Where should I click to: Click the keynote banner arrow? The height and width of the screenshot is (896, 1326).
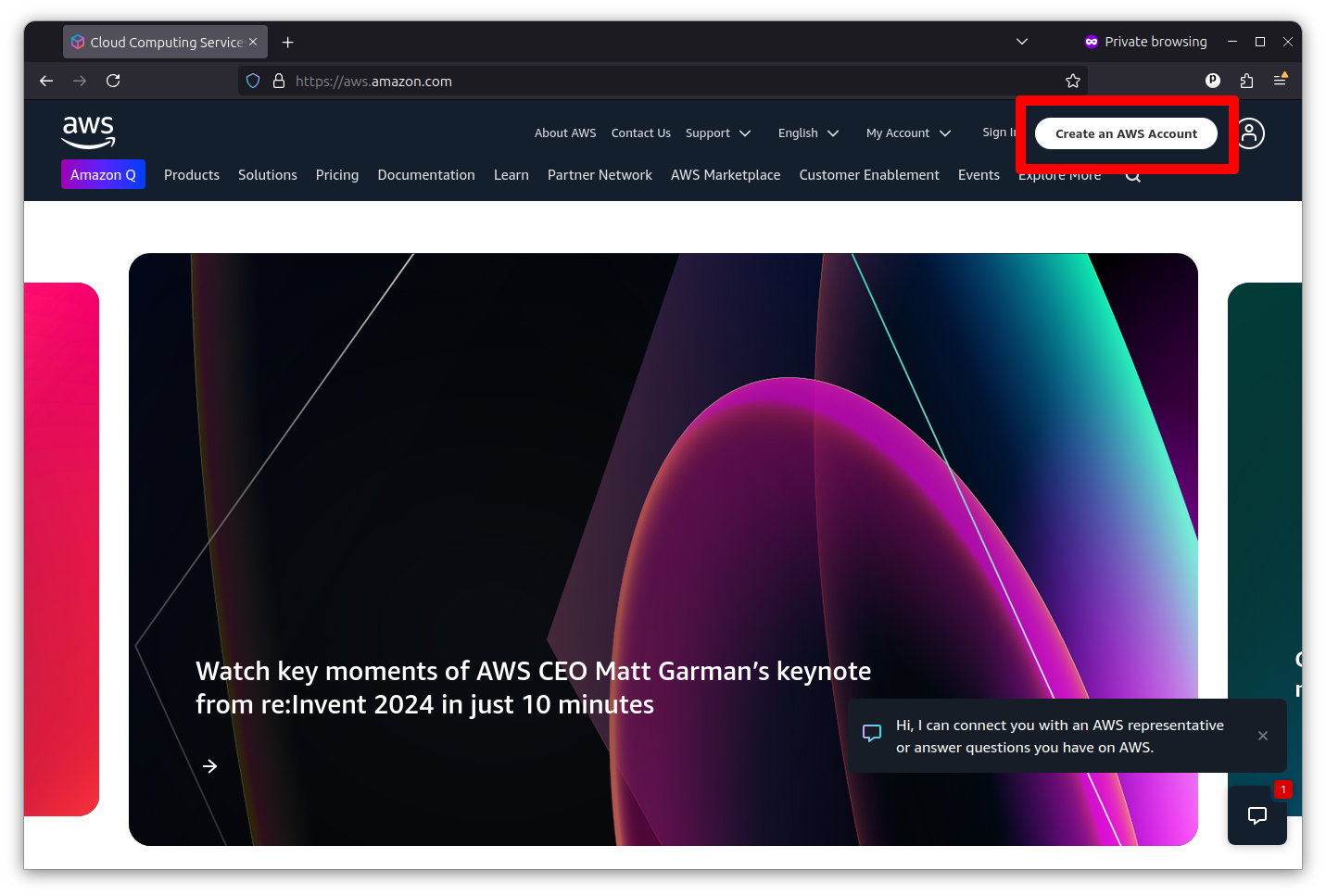(209, 766)
